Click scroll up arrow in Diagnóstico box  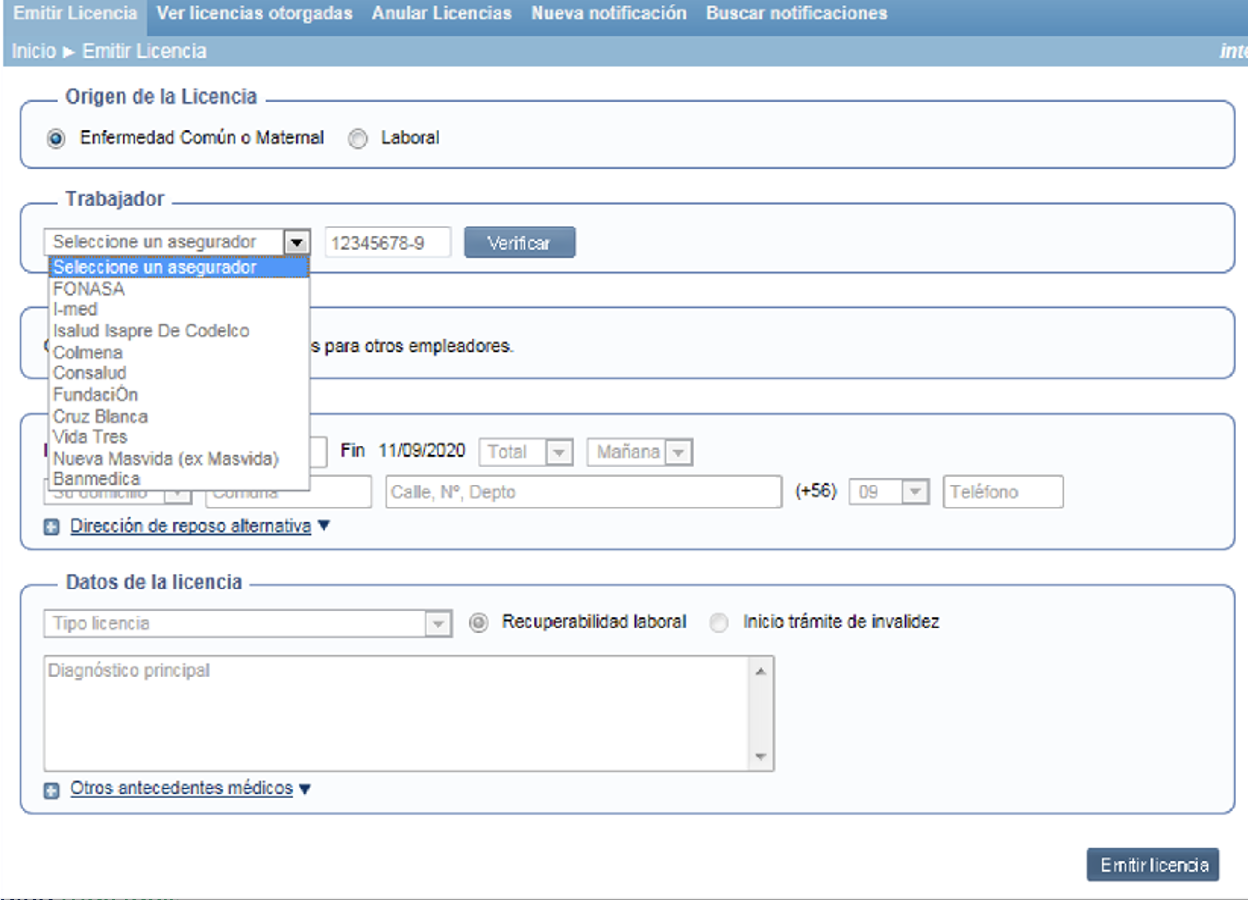[761, 671]
